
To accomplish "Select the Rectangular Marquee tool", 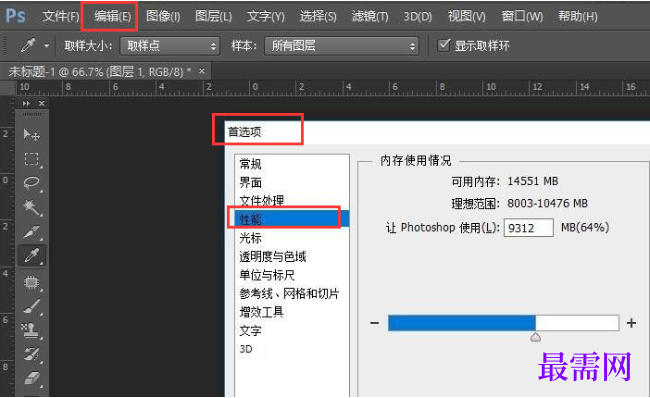I will pos(32,159).
